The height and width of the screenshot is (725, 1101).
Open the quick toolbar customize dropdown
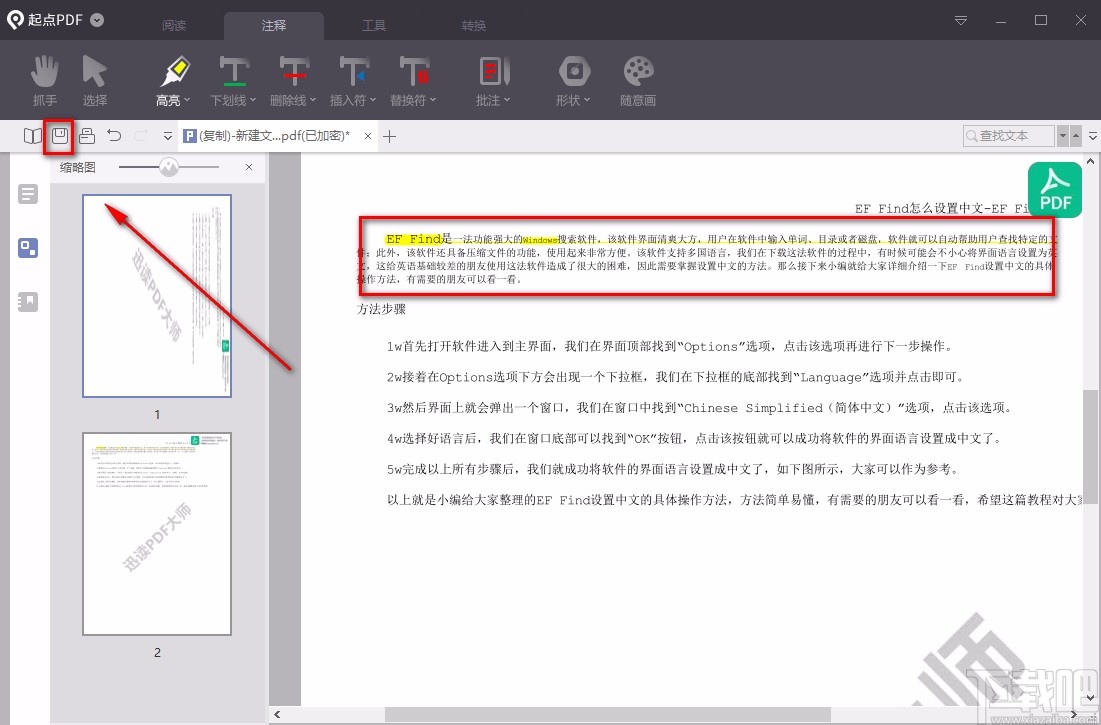point(168,136)
